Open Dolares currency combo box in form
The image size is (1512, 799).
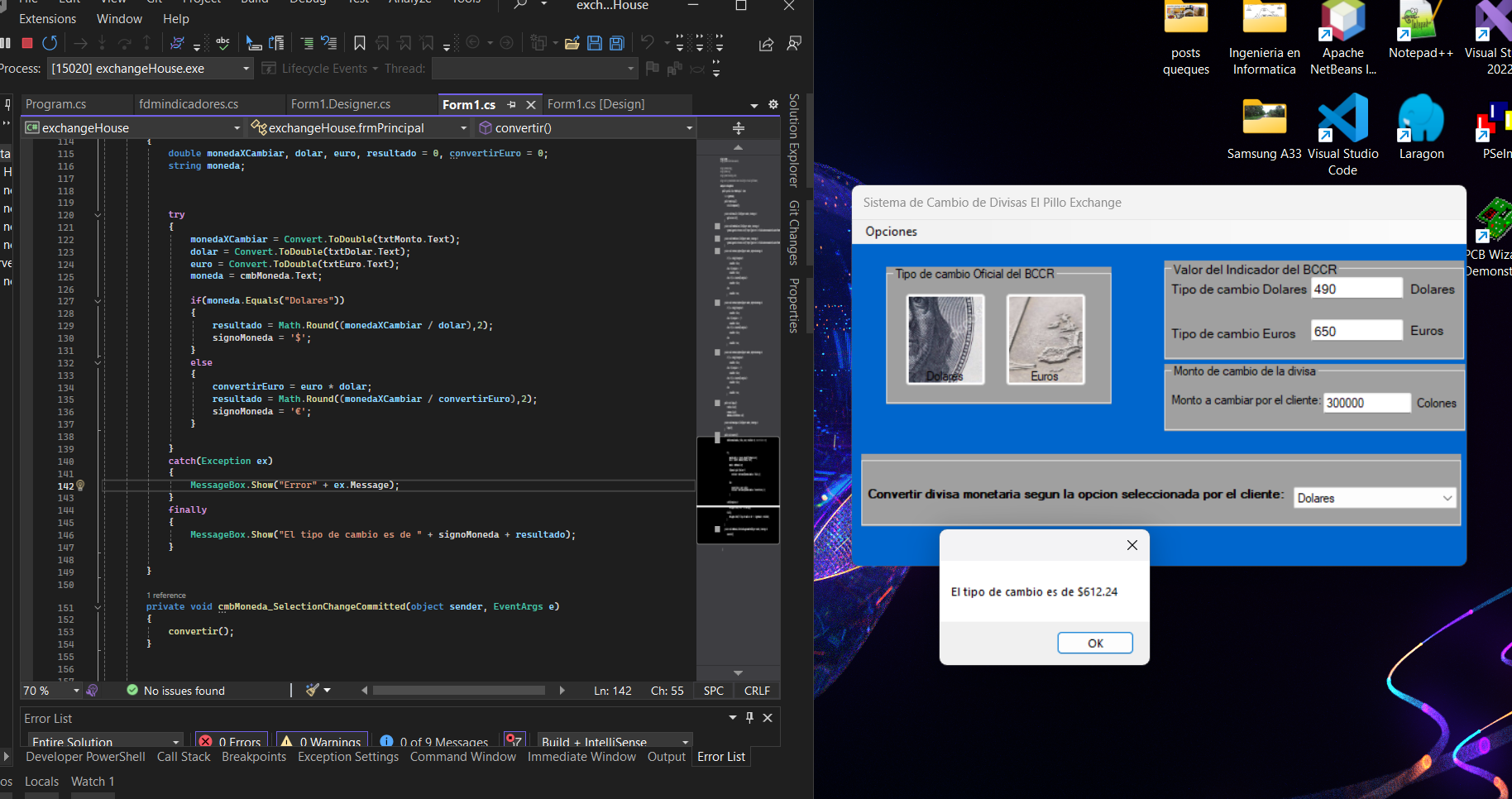pyautogui.click(x=1374, y=498)
